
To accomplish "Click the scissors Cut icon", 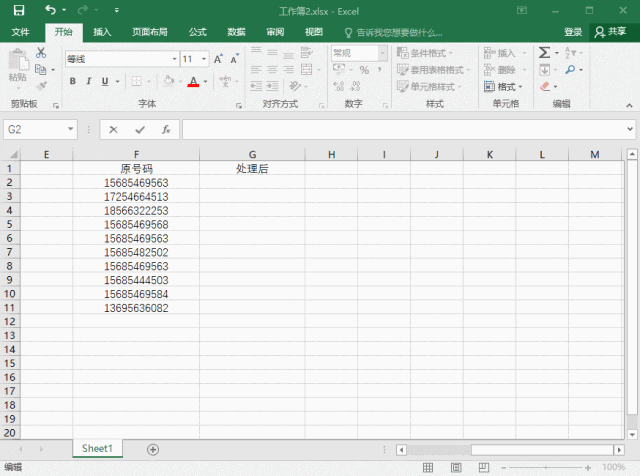I will point(41,53).
